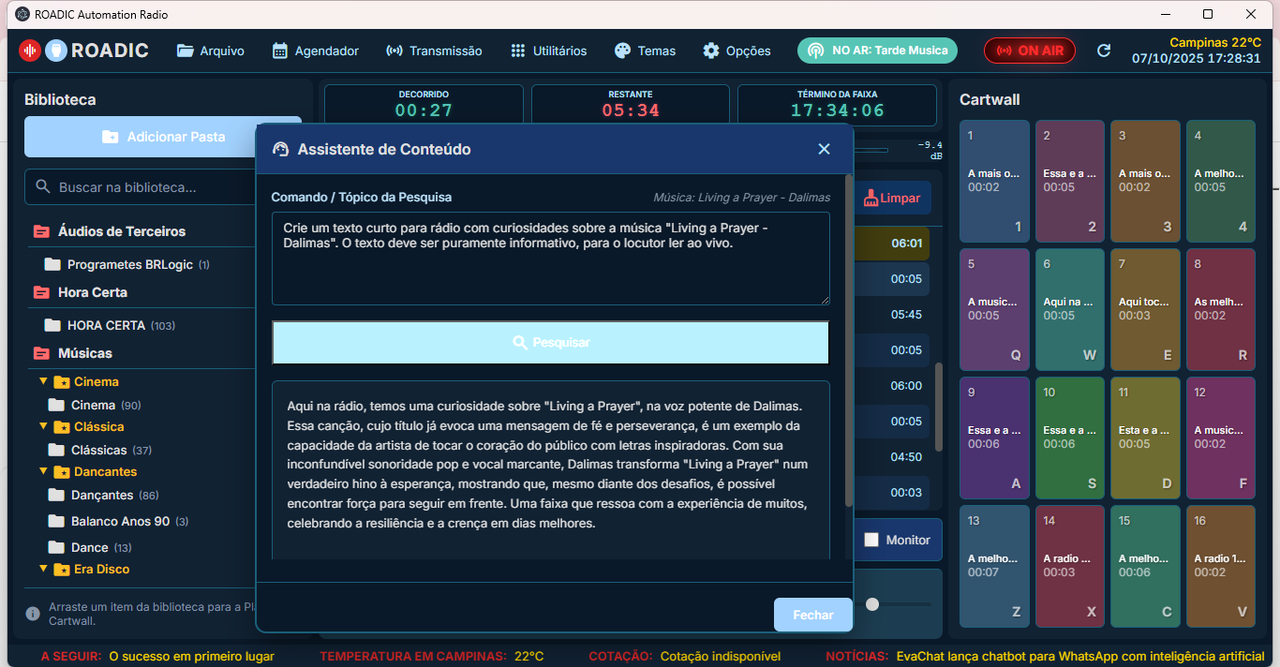Toggle the Monitor checkbox
This screenshot has height=667, width=1280.
(x=871, y=540)
